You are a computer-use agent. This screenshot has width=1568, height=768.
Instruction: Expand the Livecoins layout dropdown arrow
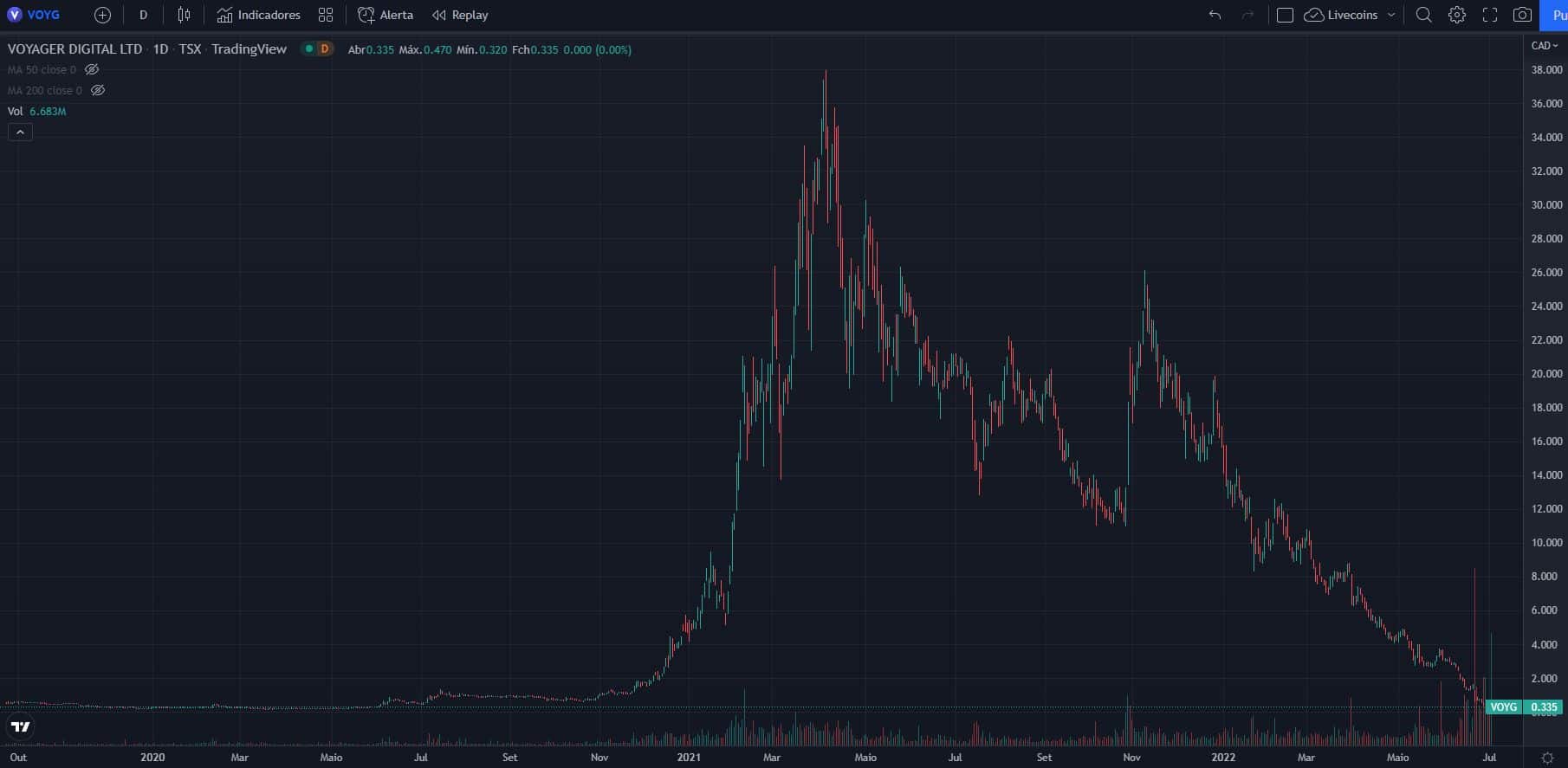[1391, 15]
